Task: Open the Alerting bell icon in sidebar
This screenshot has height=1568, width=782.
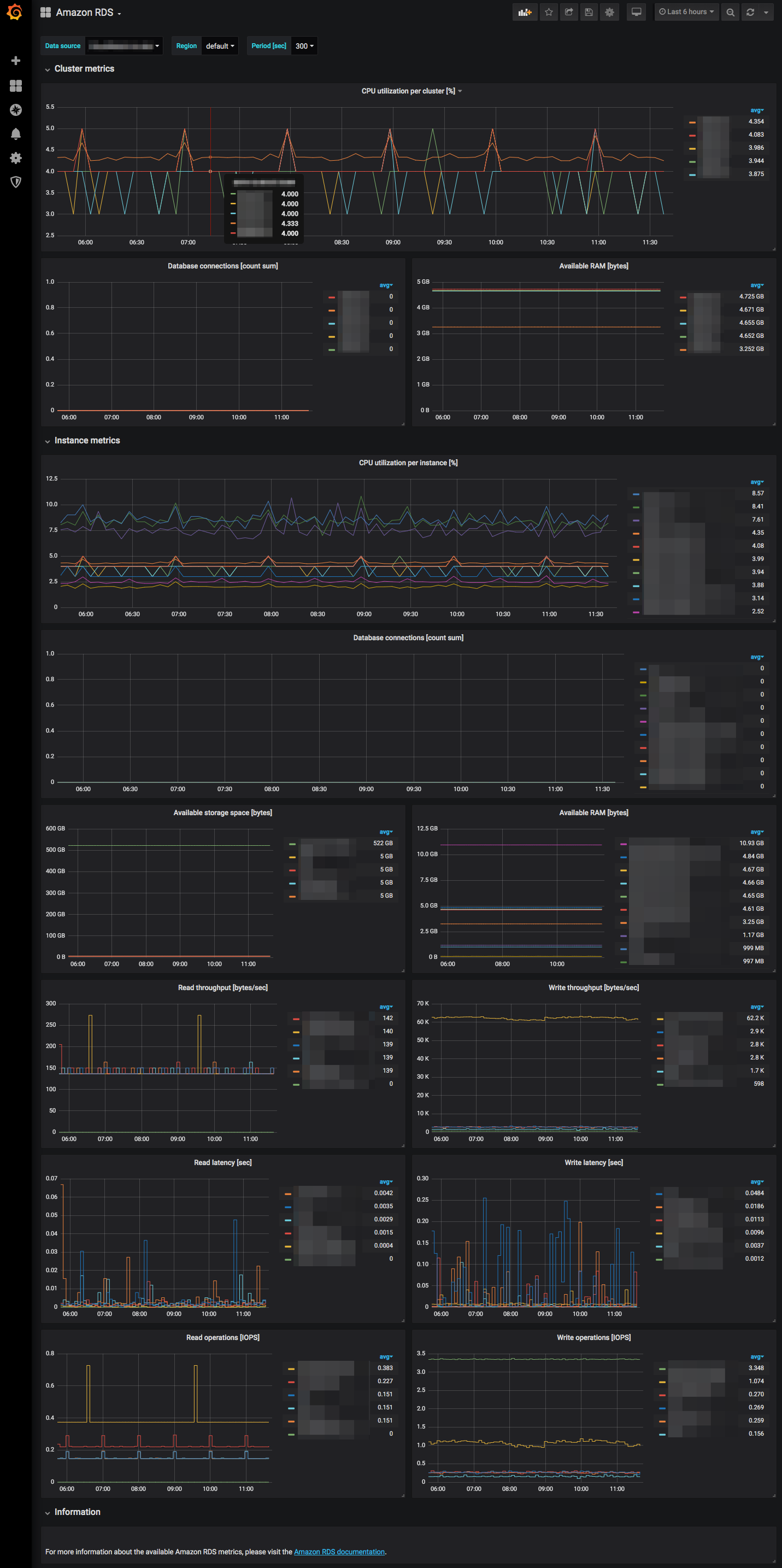Action: [x=16, y=134]
